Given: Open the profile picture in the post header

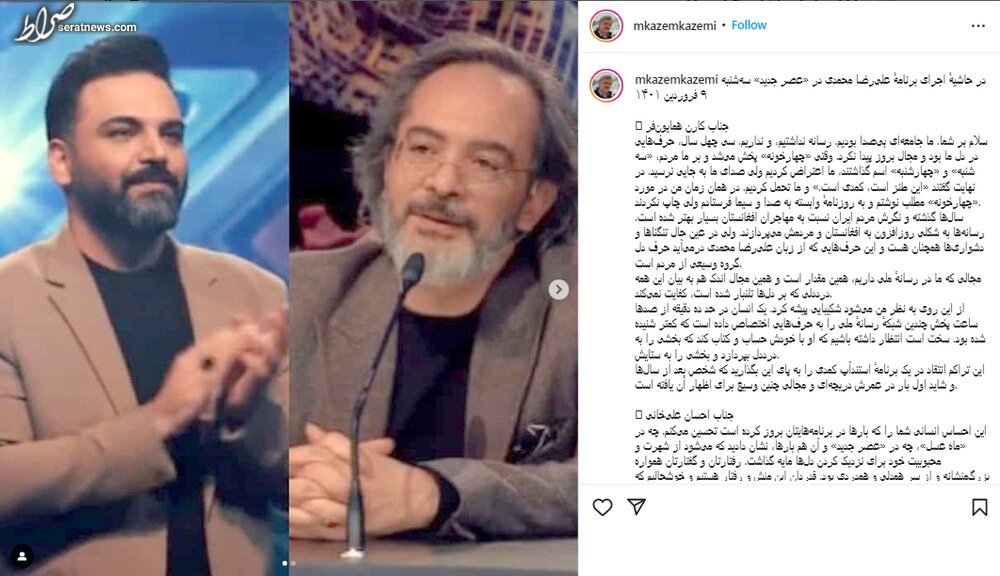Looking at the screenshot, I should pyautogui.click(x=606, y=26).
